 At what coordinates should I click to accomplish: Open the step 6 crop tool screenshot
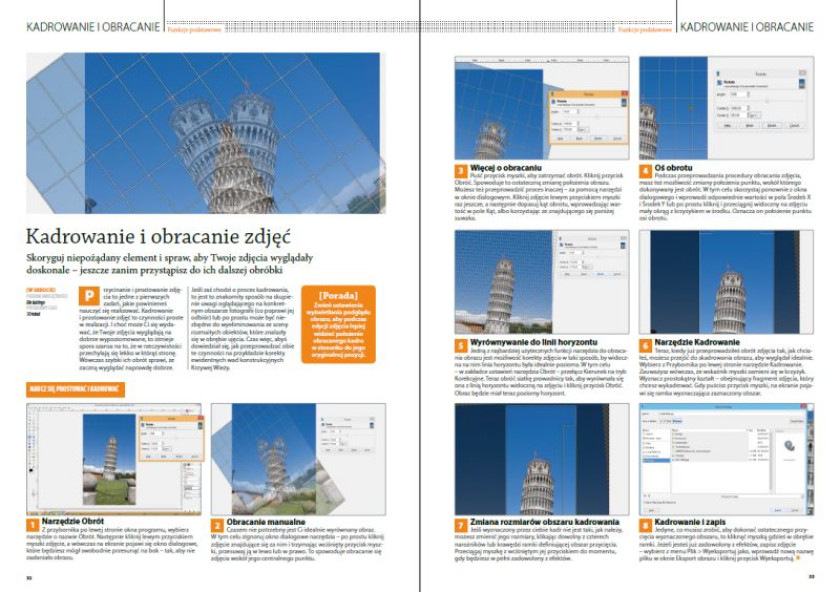(x=726, y=282)
